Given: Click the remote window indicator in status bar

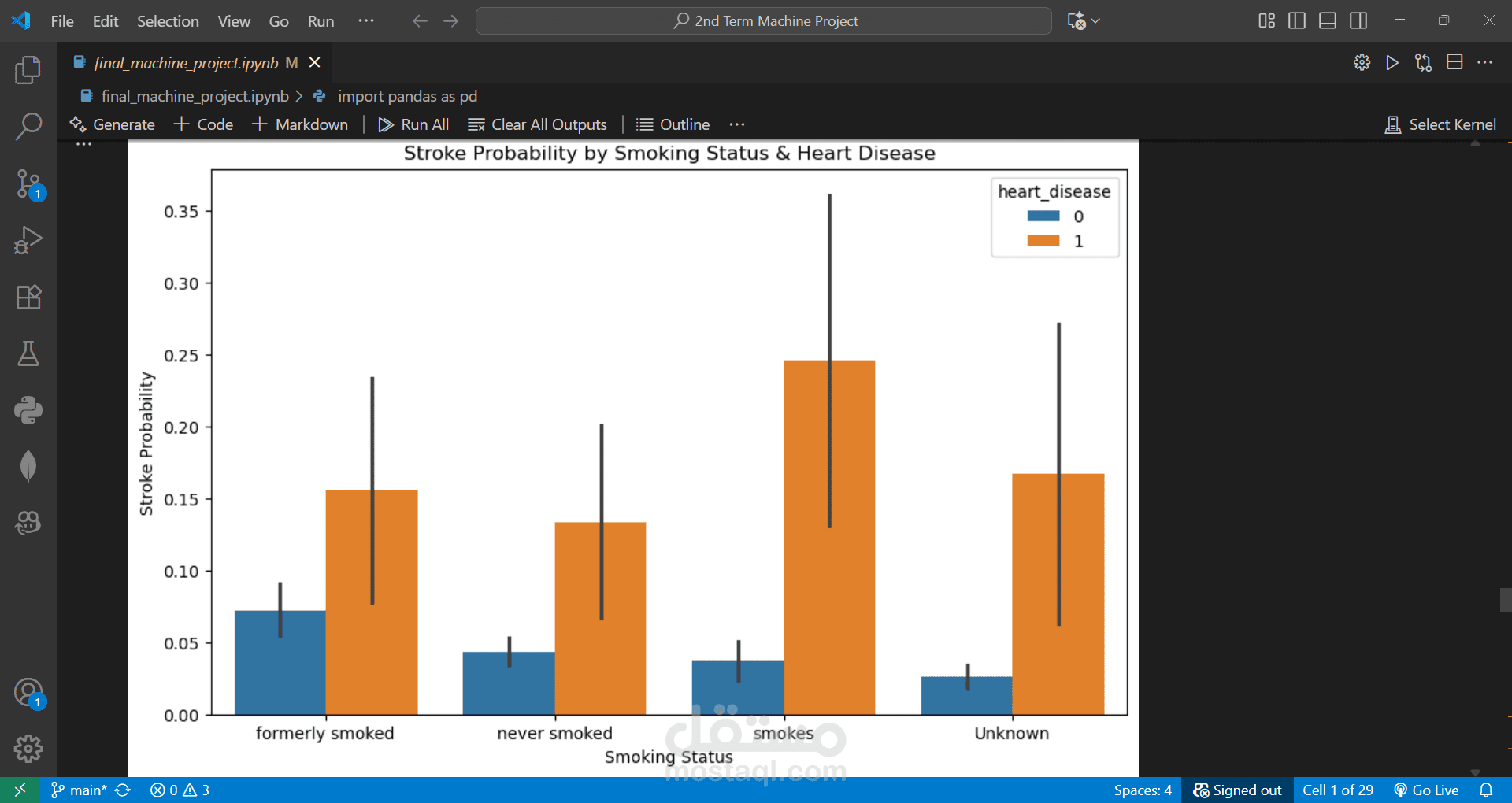Looking at the screenshot, I should [20, 790].
